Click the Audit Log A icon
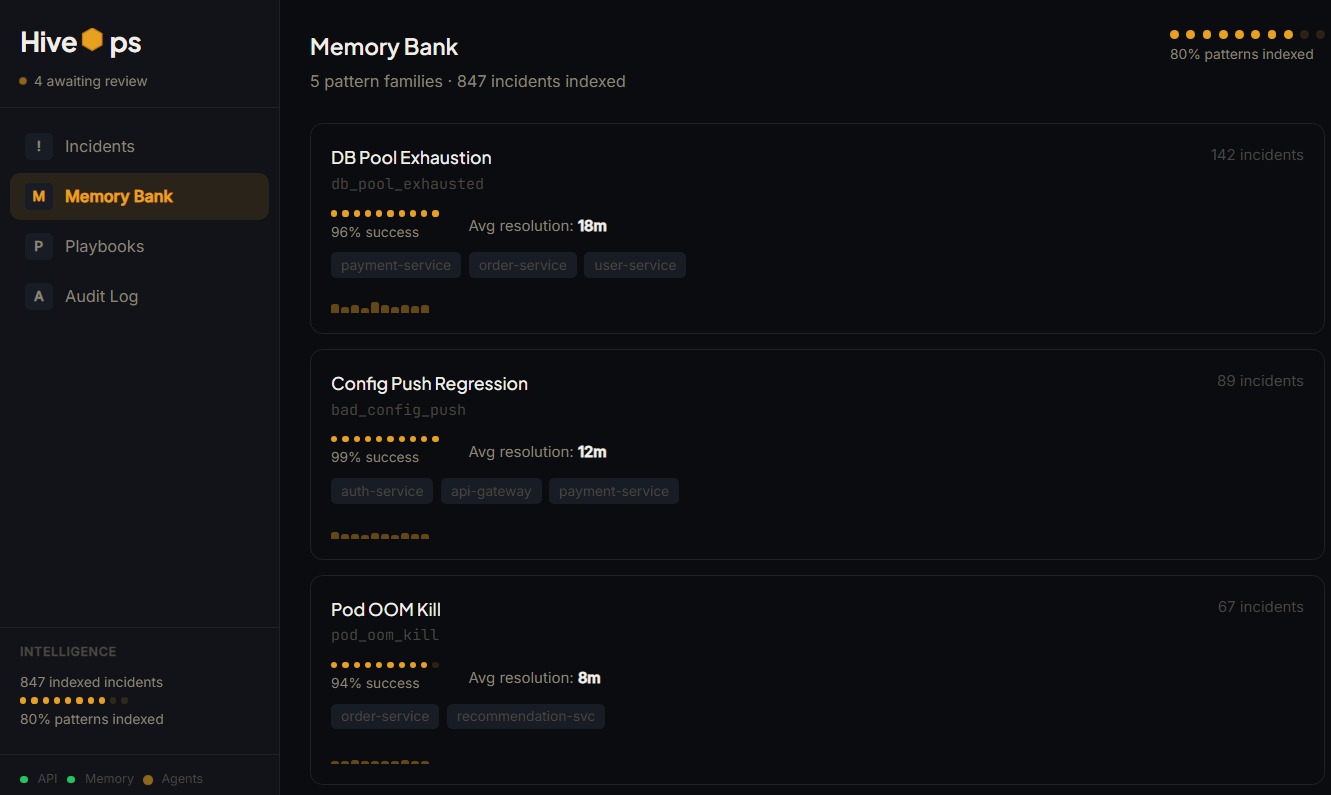This screenshot has height=795, width=1331. [x=39, y=296]
